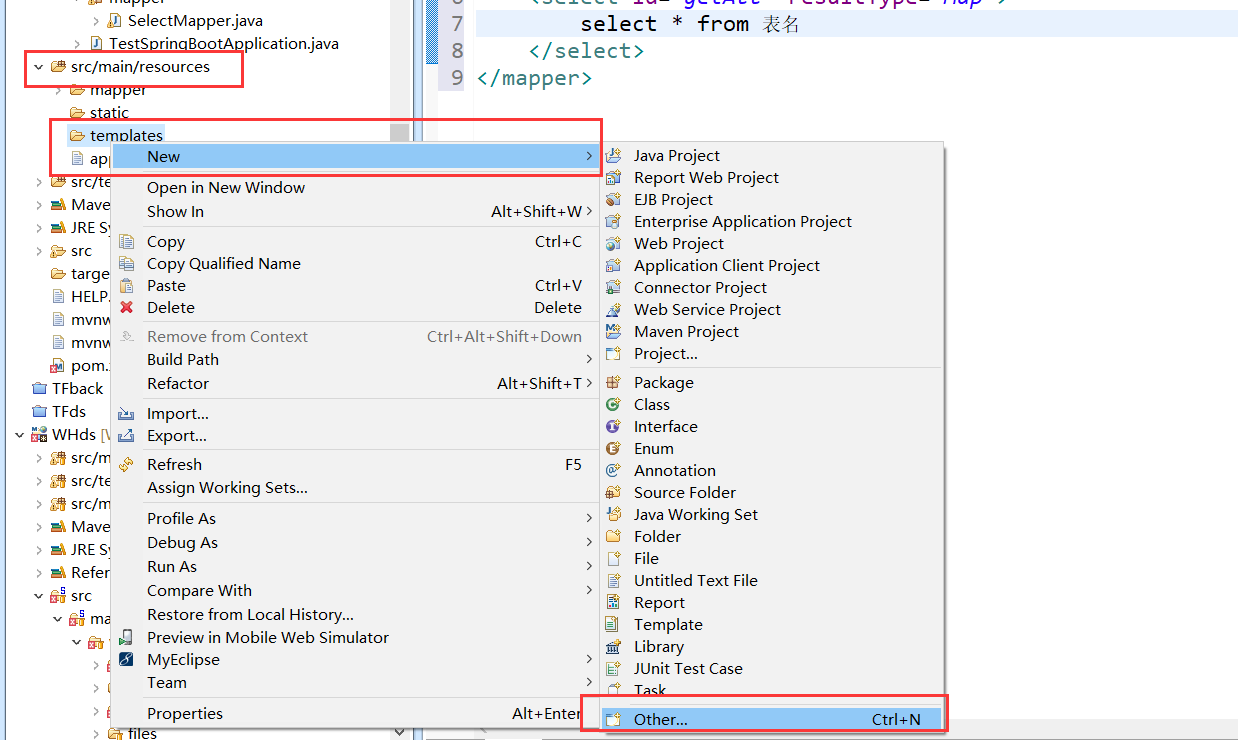Choose Folder in New submenu
Image resolution: width=1238 pixels, height=740 pixels.
tap(657, 536)
